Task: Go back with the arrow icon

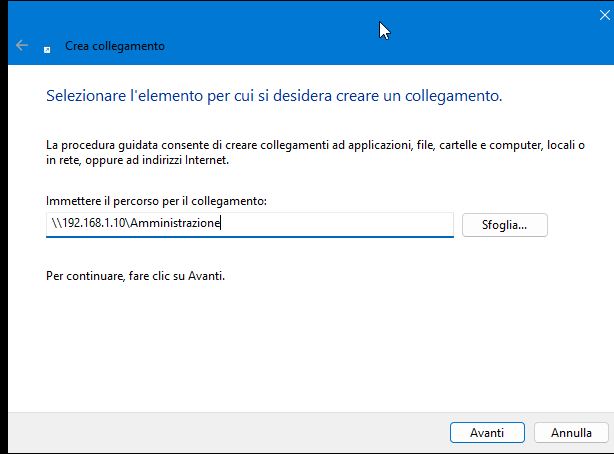Action: [22, 45]
